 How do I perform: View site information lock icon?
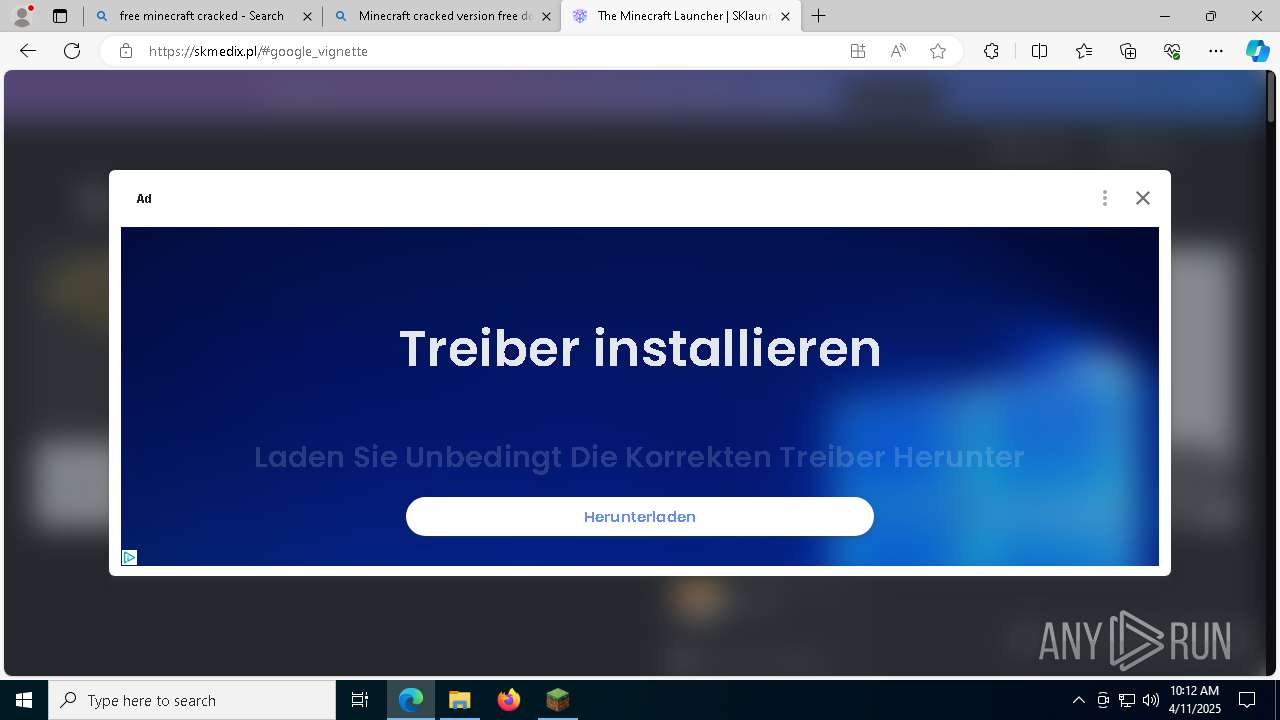tap(126, 51)
